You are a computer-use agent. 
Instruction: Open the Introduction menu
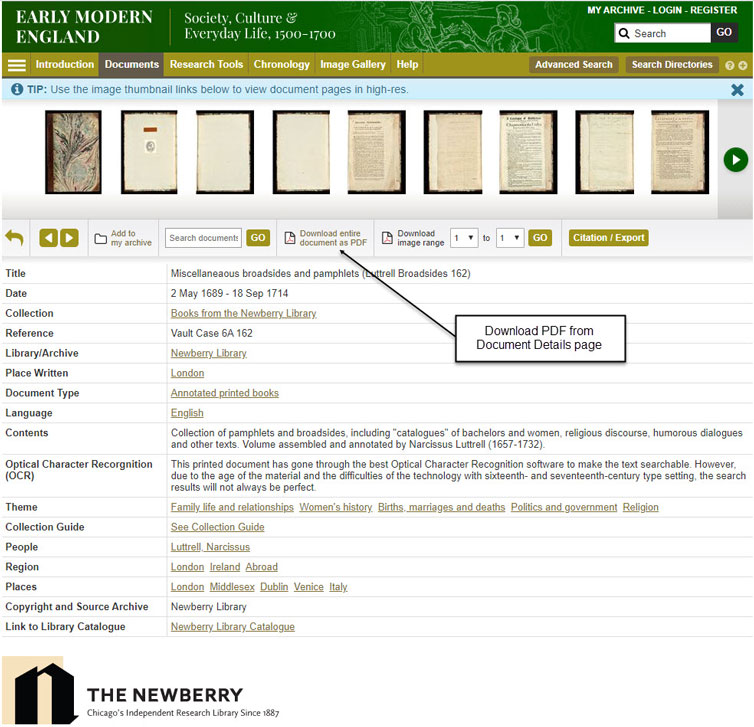(64, 64)
